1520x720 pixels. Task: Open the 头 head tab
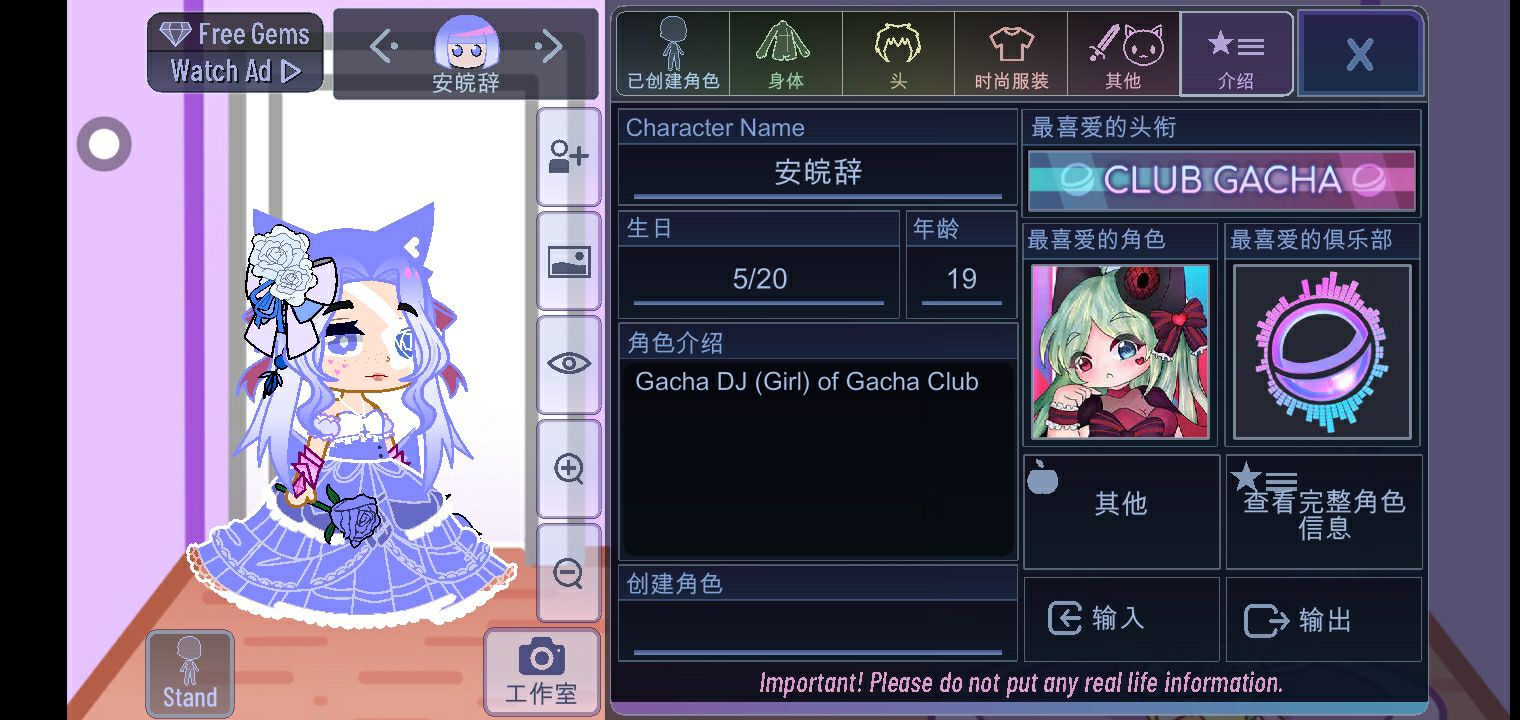coord(898,54)
